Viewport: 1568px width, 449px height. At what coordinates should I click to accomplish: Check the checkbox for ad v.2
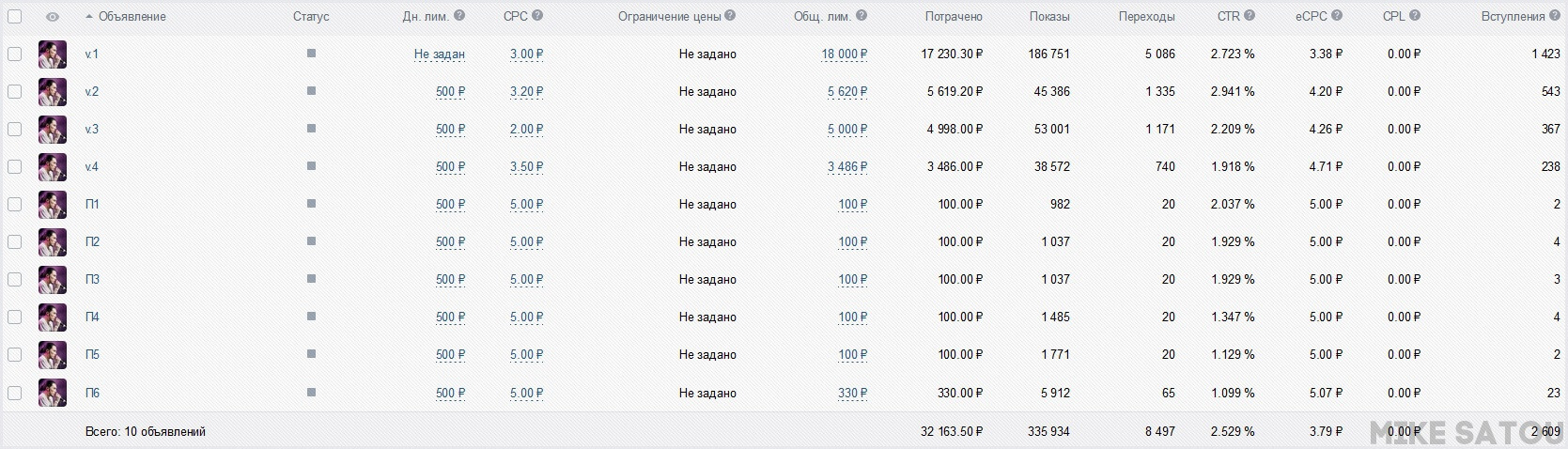coord(14,91)
